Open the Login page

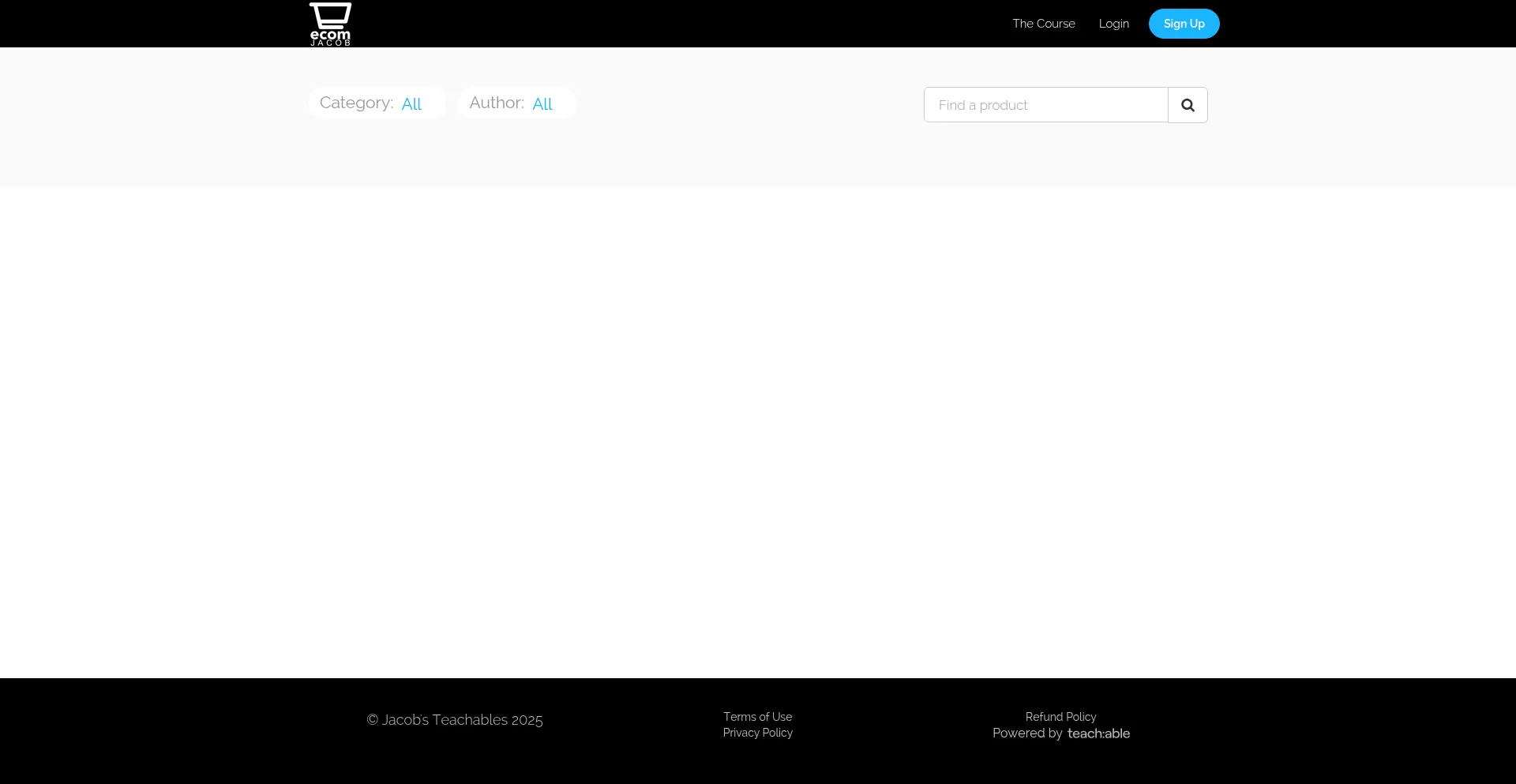pyautogui.click(x=1113, y=24)
